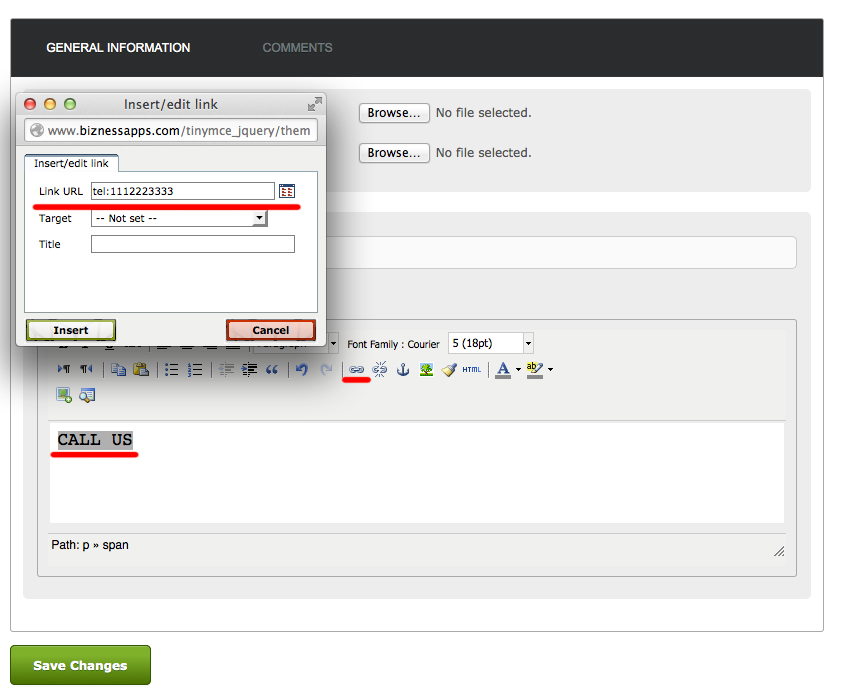Apply the text color swatch 'A'
The height and width of the screenshot is (700, 841).
(x=503, y=370)
